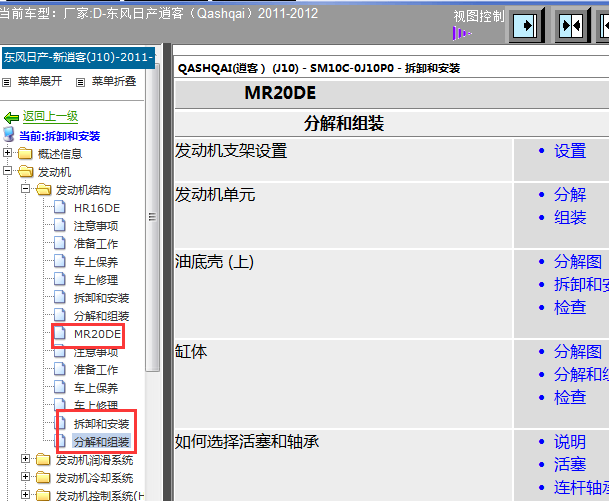This screenshot has width=609, height=501.
Task: Click 菜单展开 to expand menu
Action: coord(40,81)
